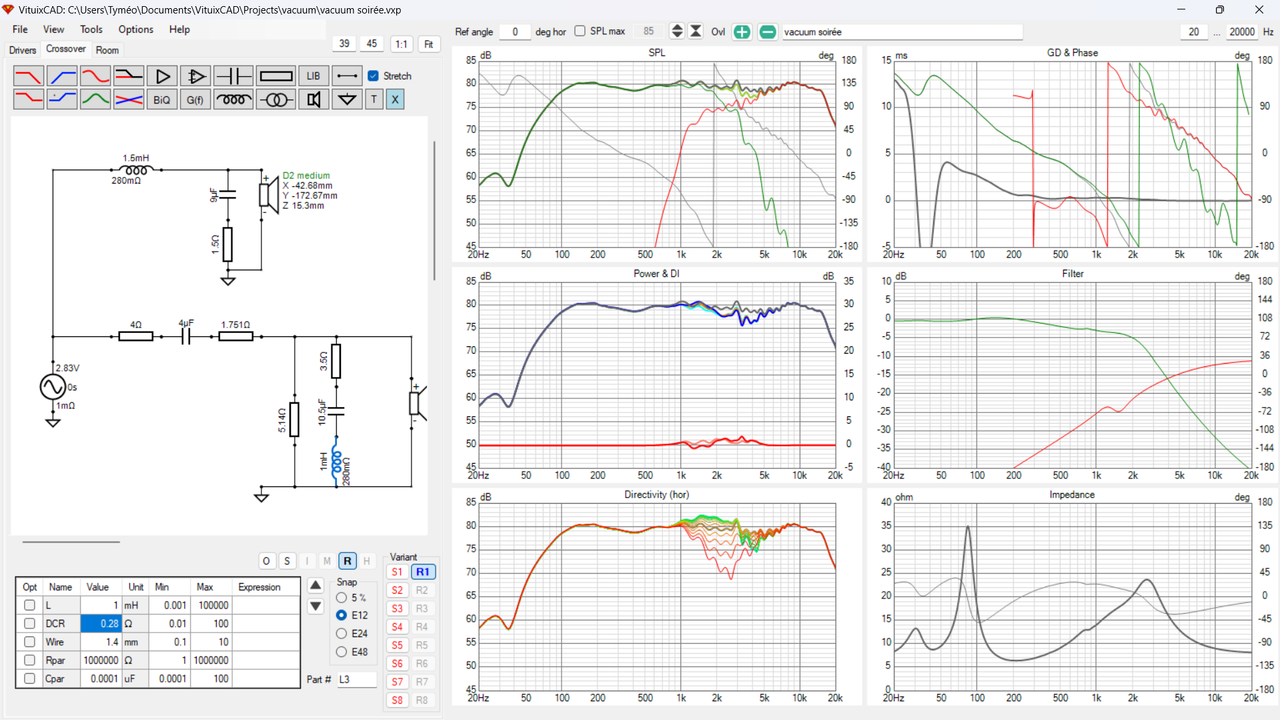Decrease part value with down arrow
Screen dimensions: 1280x720
[316, 606]
